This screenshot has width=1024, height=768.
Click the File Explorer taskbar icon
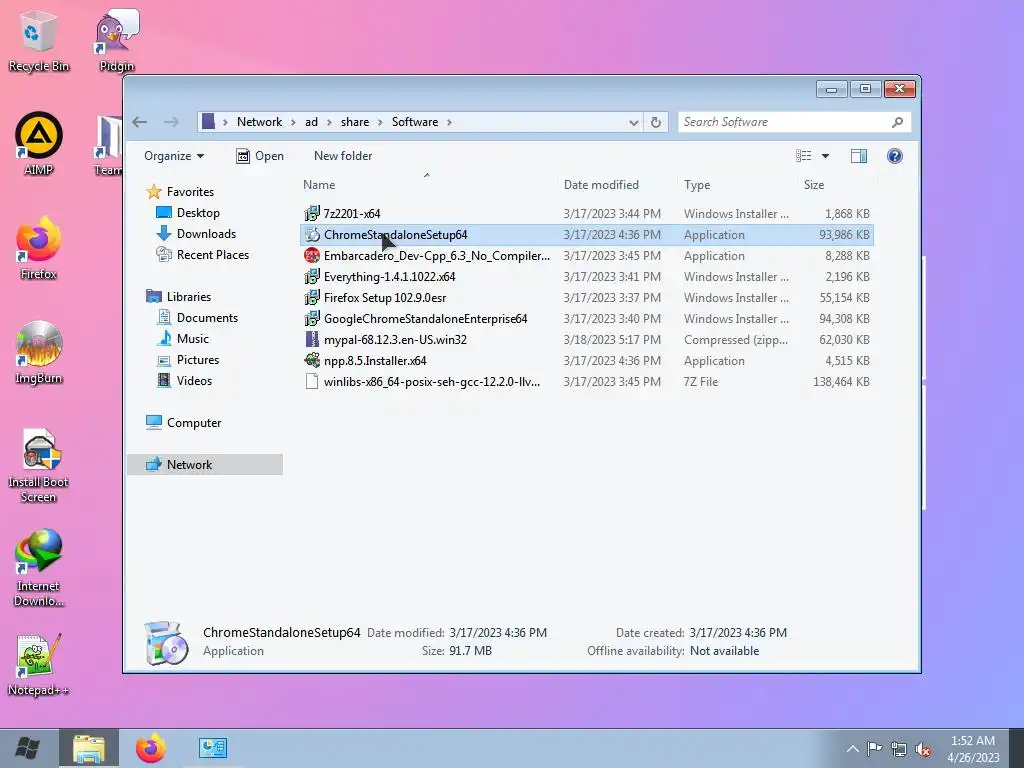click(89, 748)
